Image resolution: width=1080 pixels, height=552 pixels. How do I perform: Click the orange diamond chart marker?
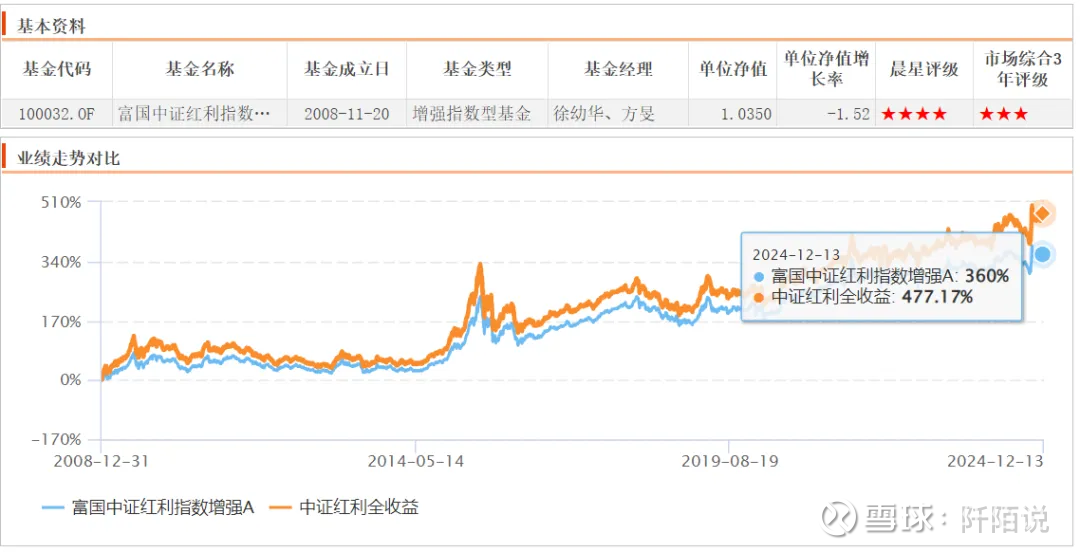pyautogui.click(x=1042, y=214)
